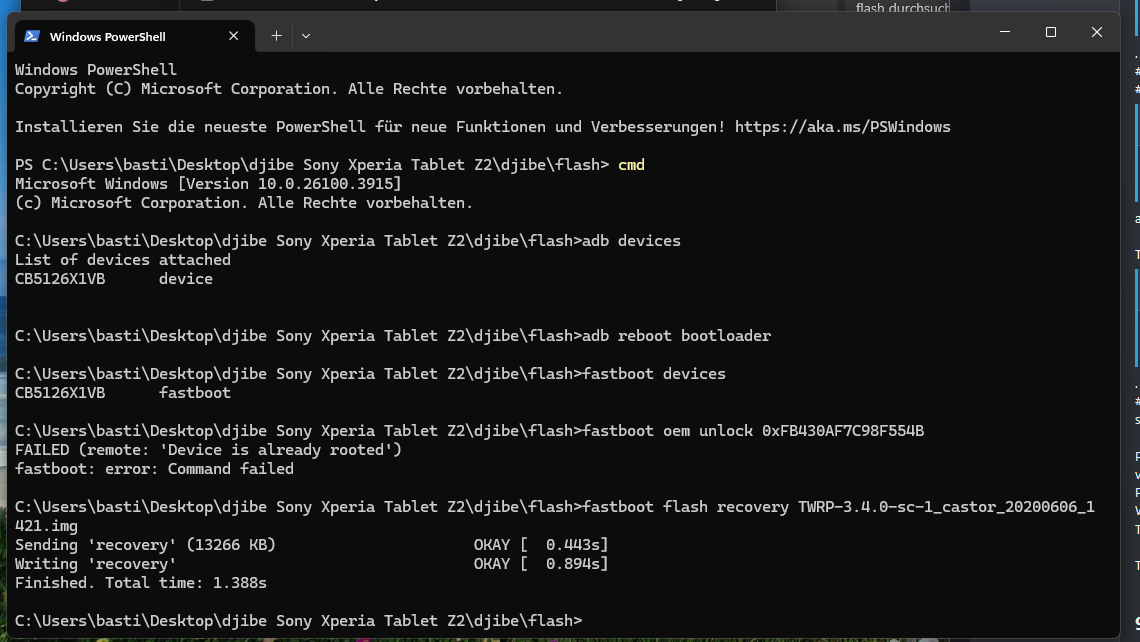Click the CB5126X1VB device serial under adb devices
Image resolution: width=1140 pixels, height=642 pixels.
60,279
